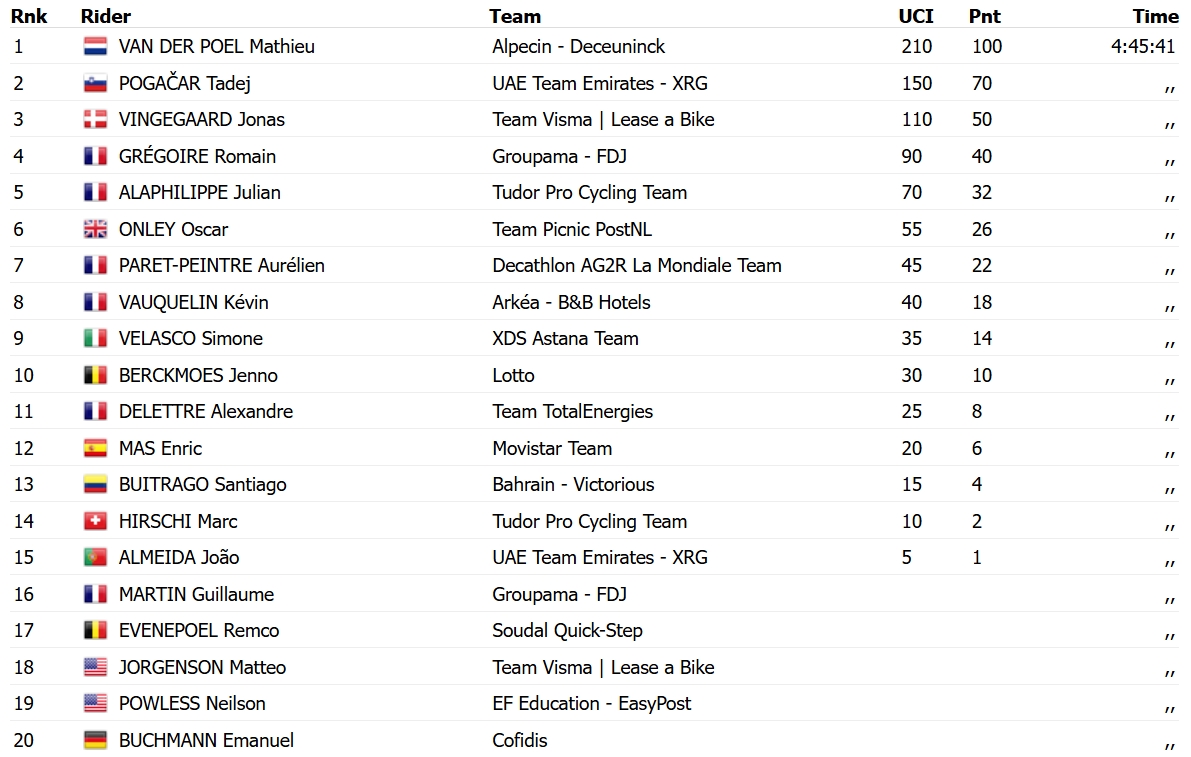Open rider page for EVENEPOEL Remco
This screenshot has width=1191, height=757.
(x=199, y=631)
